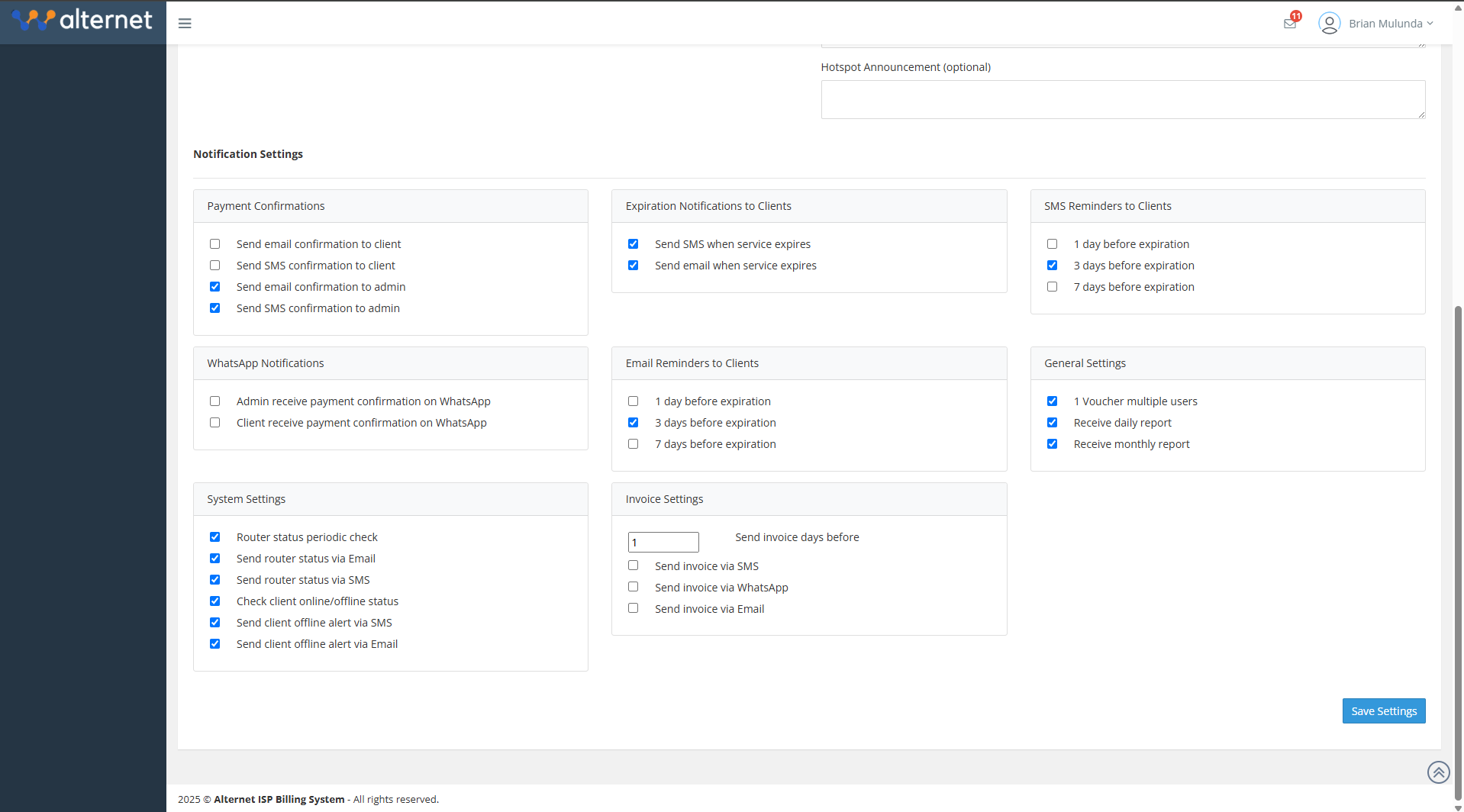
Task: Enable Send email confirmation to client
Action: pyautogui.click(x=215, y=244)
